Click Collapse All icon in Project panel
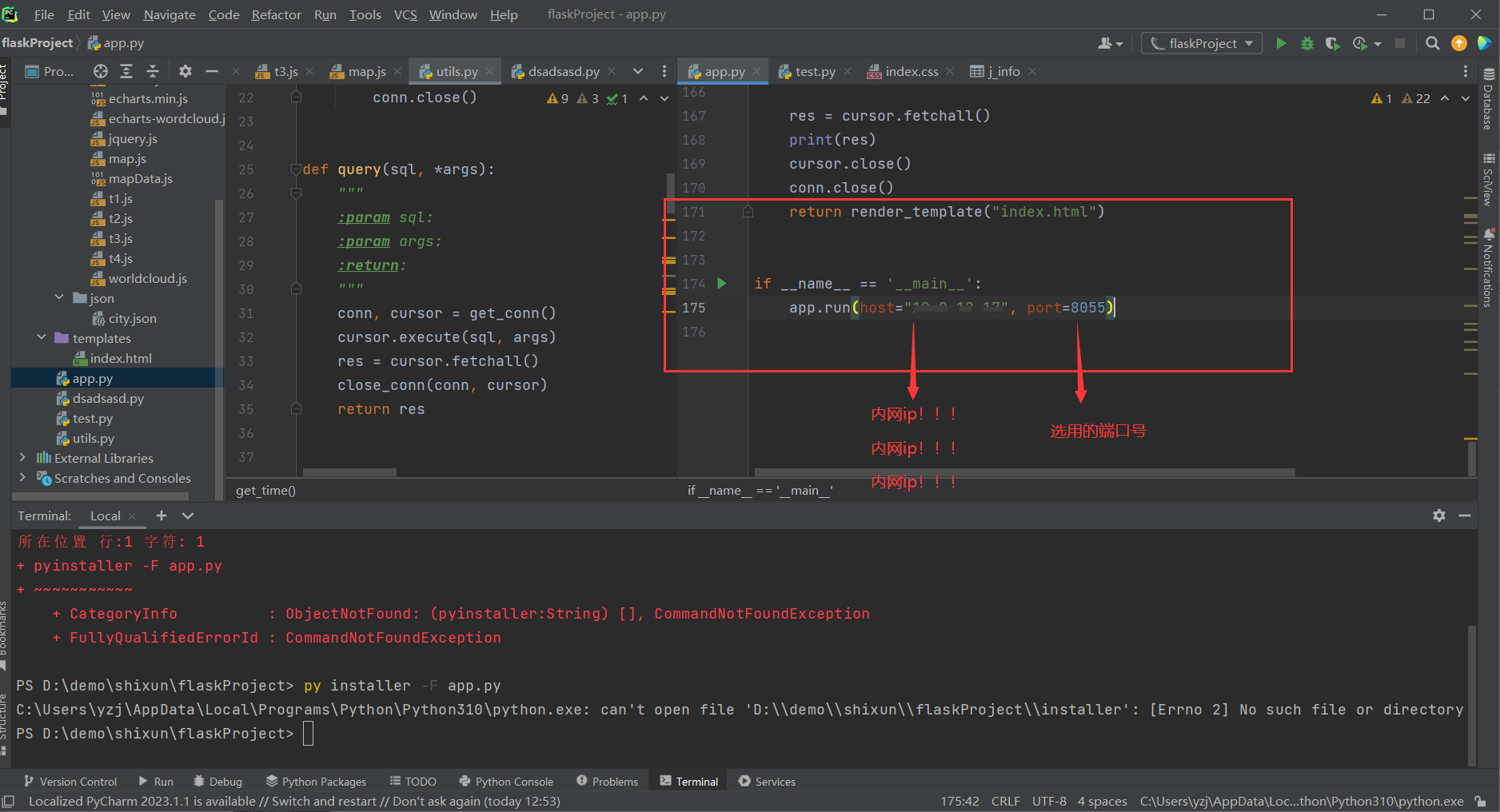Viewport: 1500px width, 812px height. (153, 71)
